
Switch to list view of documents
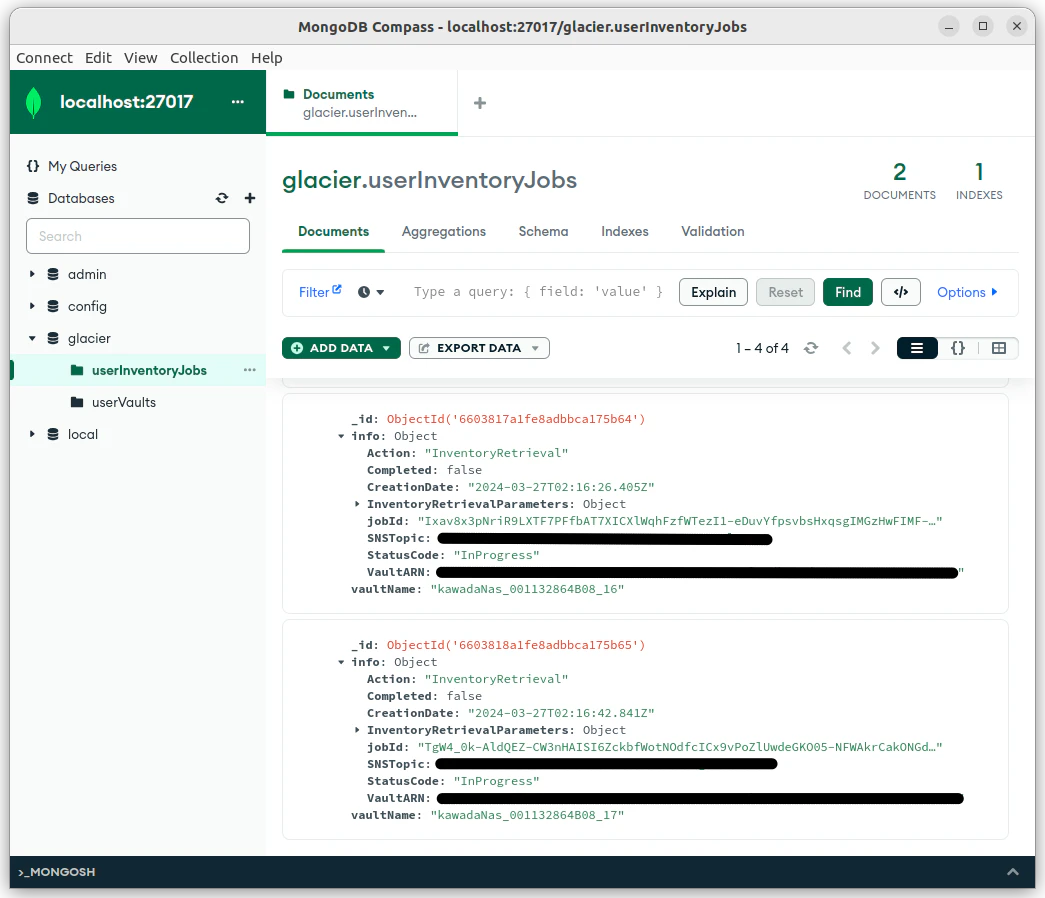point(917,348)
